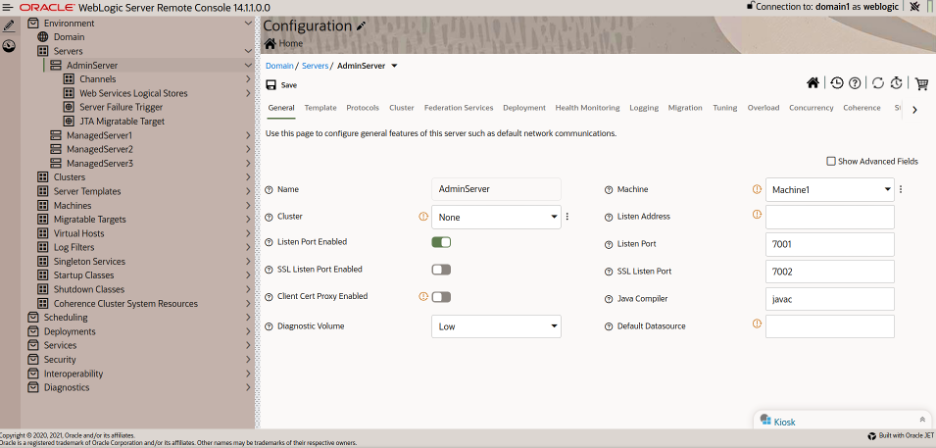Image resolution: width=936 pixels, height=448 pixels.
Task: Show more tabs with right arrow
Action: coord(915,109)
